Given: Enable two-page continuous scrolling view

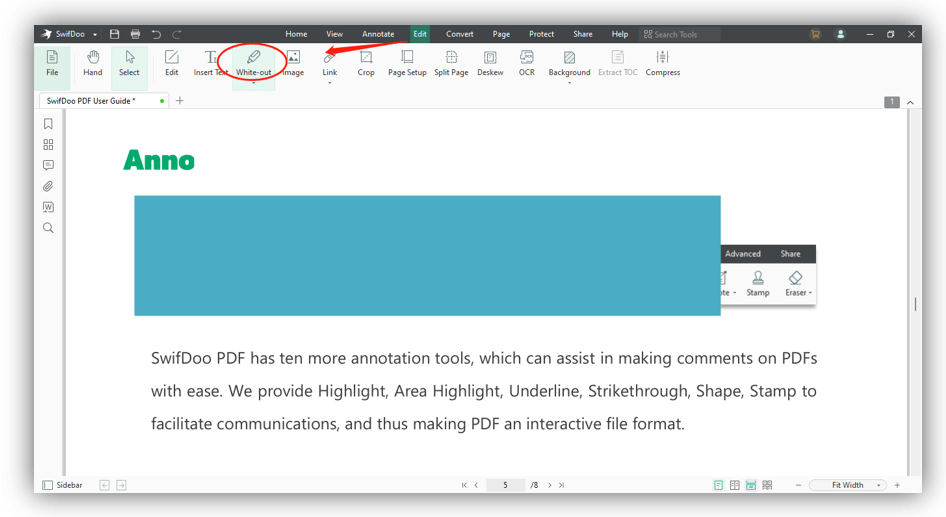Looking at the screenshot, I should (767, 485).
